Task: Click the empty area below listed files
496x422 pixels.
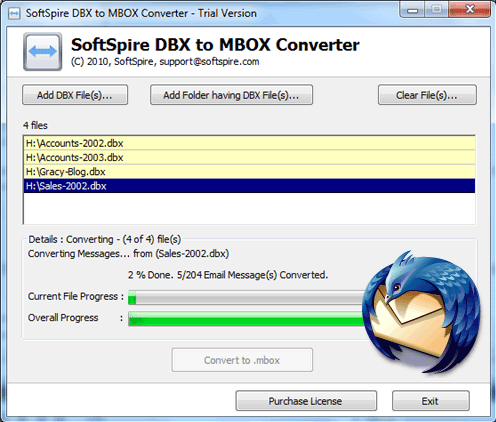Action: 249,208
